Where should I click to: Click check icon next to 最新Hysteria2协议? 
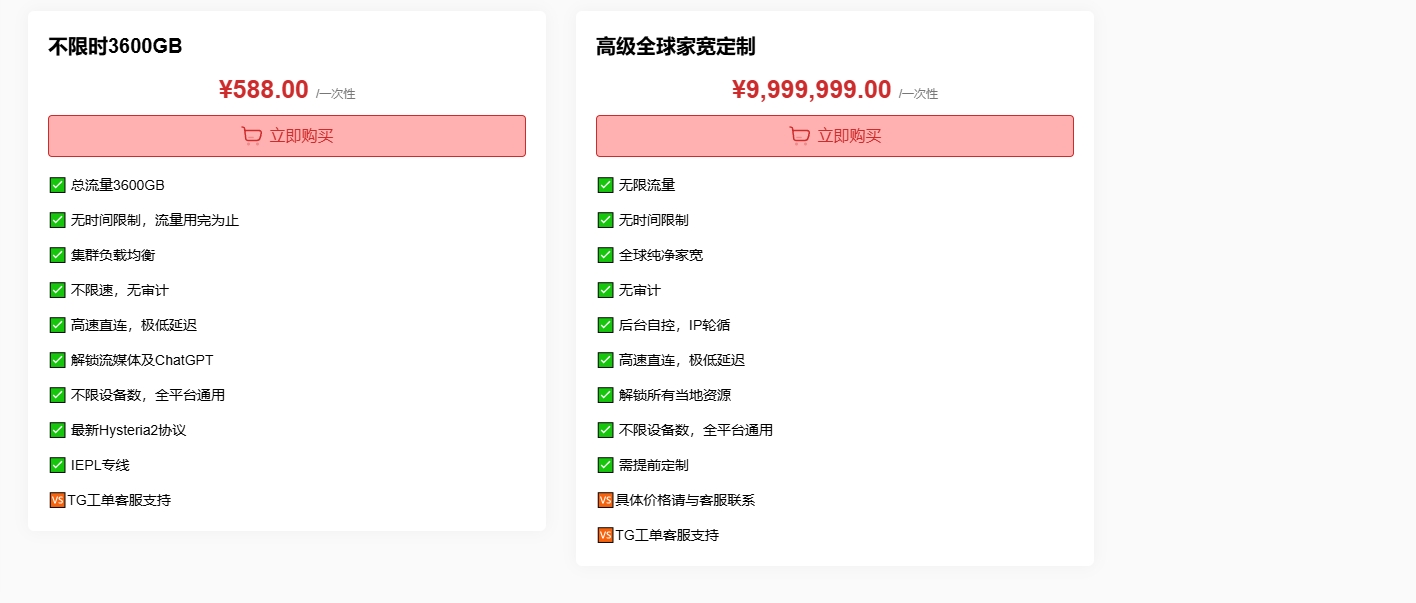tap(58, 430)
